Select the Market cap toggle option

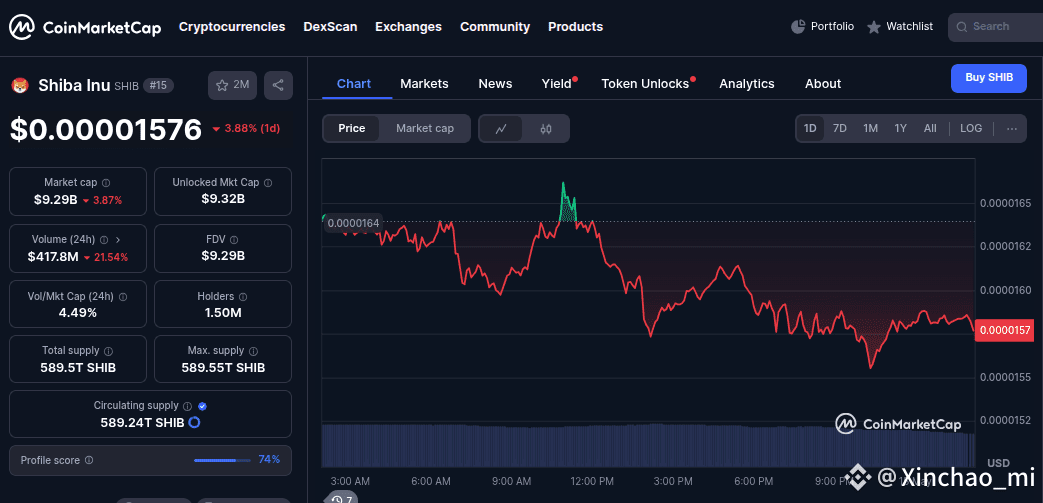[x=425, y=128]
